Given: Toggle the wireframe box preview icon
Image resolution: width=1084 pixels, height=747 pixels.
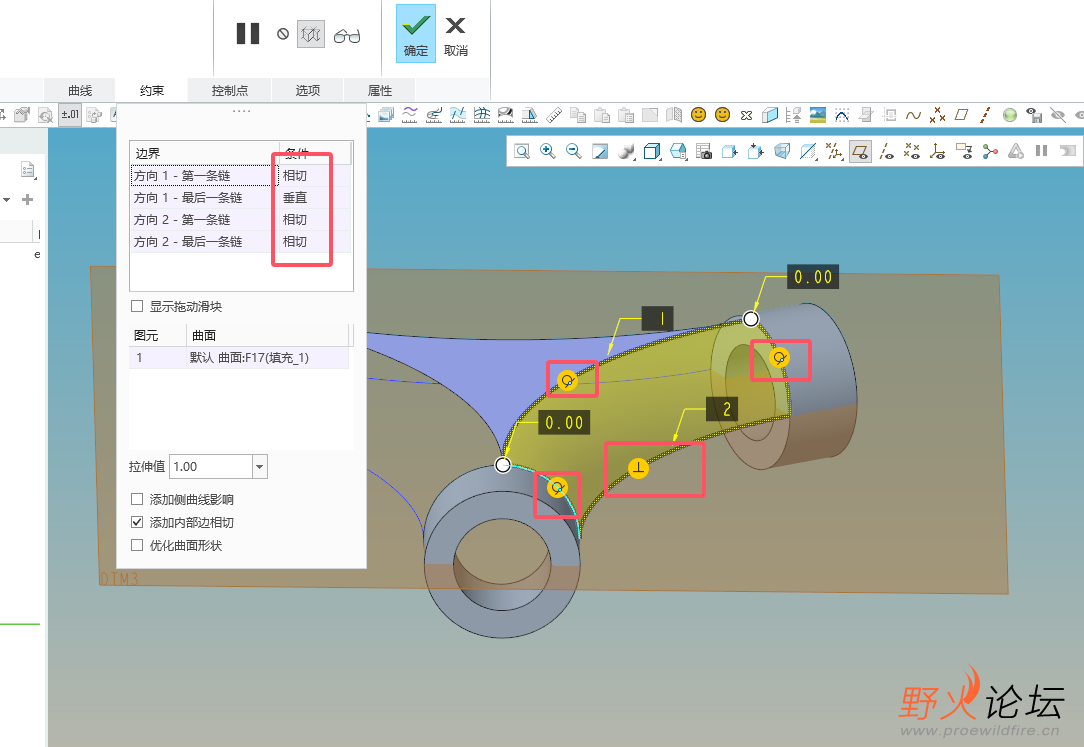Looking at the screenshot, I should 311,34.
